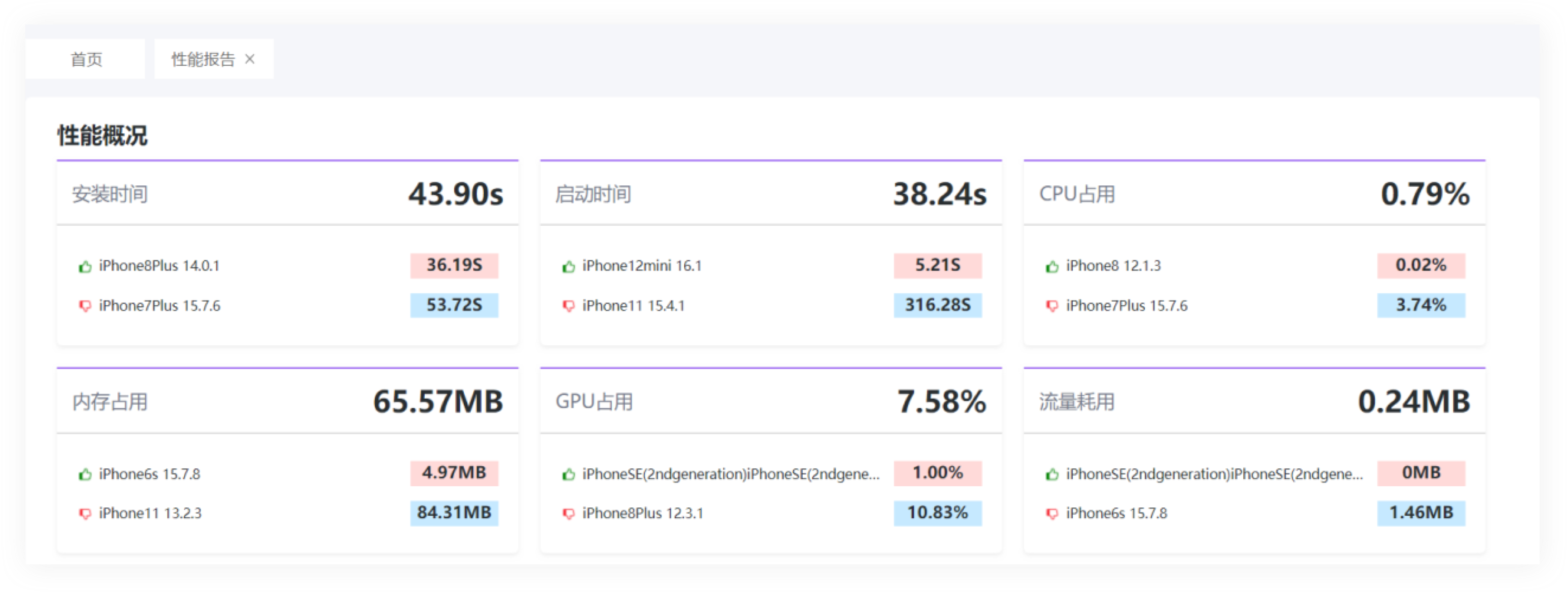Open the truncated iPhoneSE device name under GPU占用
This screenshot has height=592, width=1568.
[731, 474]
